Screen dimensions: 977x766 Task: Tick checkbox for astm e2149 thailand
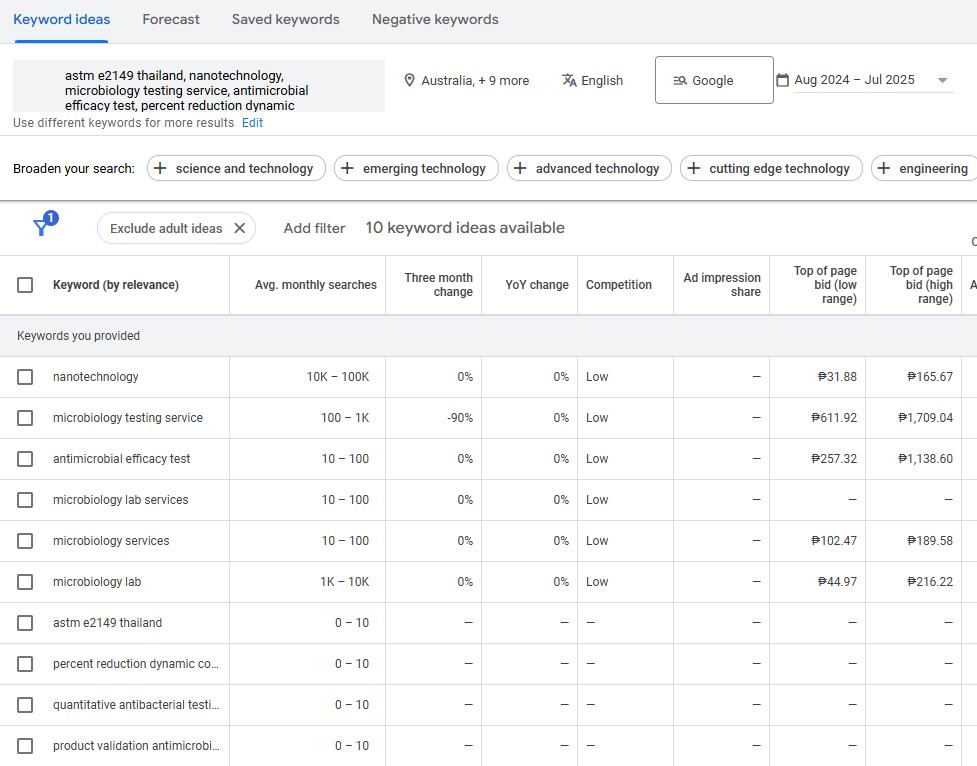coord(25,623)
